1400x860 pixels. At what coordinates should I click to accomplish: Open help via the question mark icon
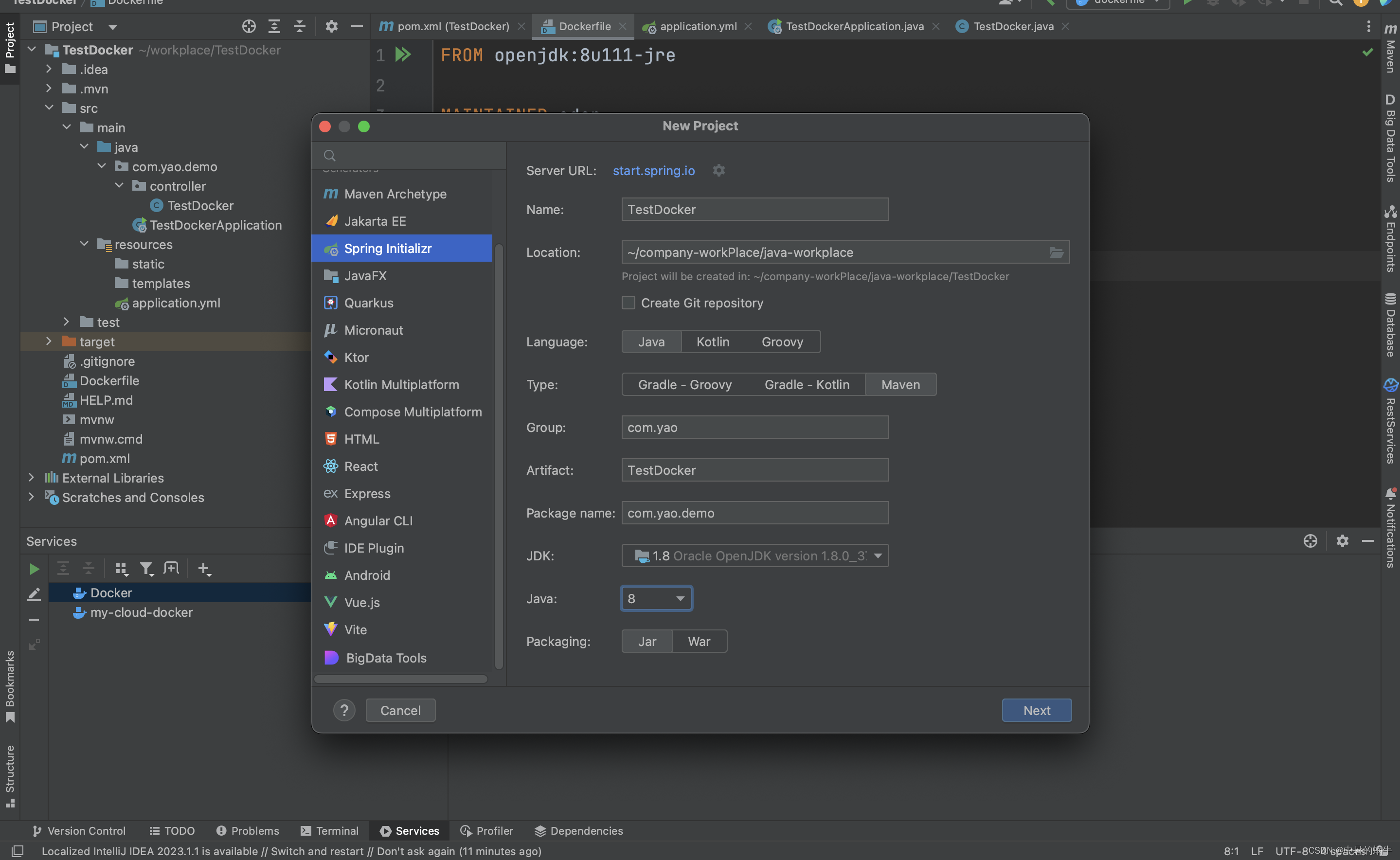pos(344,710)
